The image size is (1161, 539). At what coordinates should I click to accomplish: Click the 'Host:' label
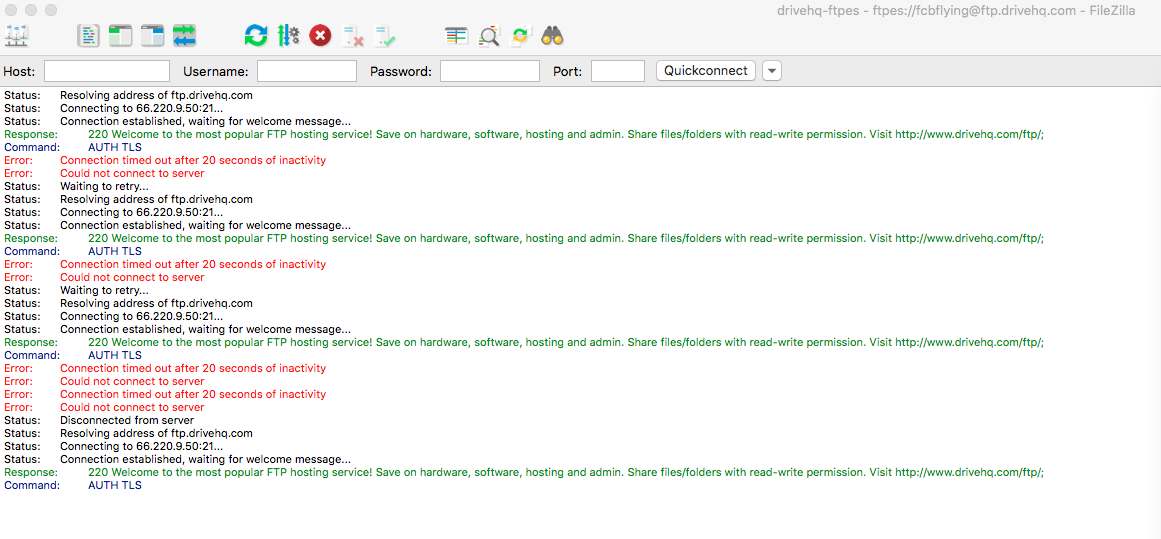[19, 71]
